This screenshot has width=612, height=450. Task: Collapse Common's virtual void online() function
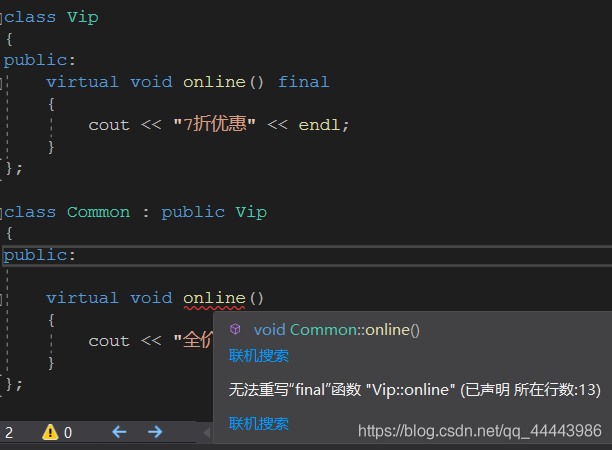click(1, 299)
